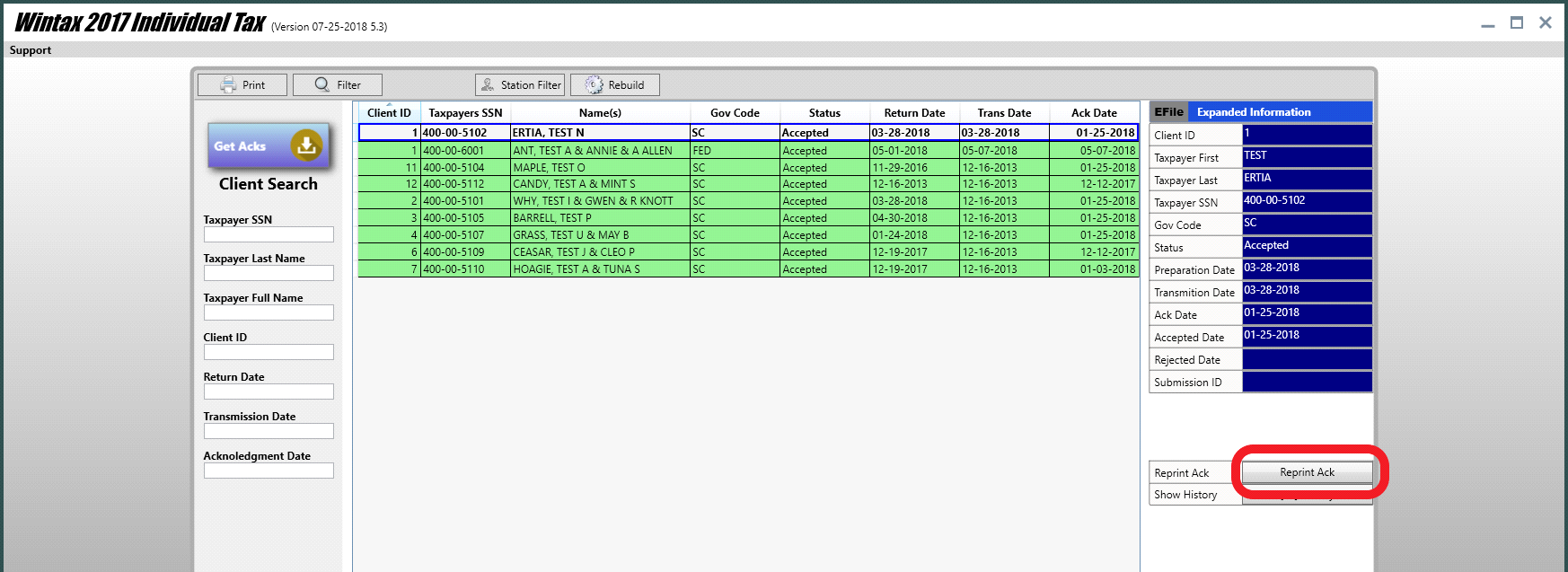
Task: Select the MAPLE, TEST O name cell
Action: point(600,168)
